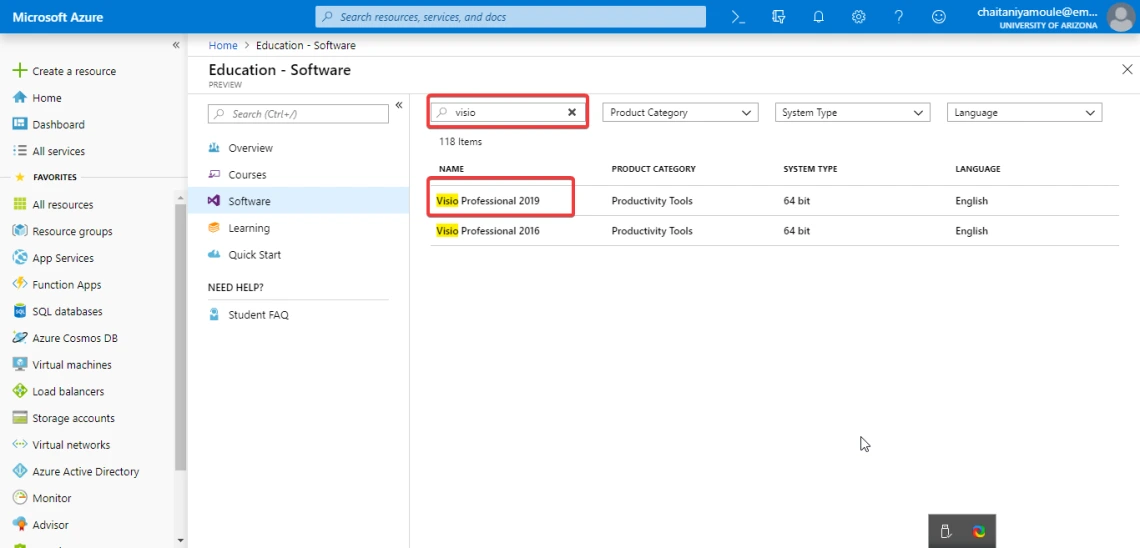Open Monitor favorite
This screenshot has height=548, width=1140.
coord(52,499)
